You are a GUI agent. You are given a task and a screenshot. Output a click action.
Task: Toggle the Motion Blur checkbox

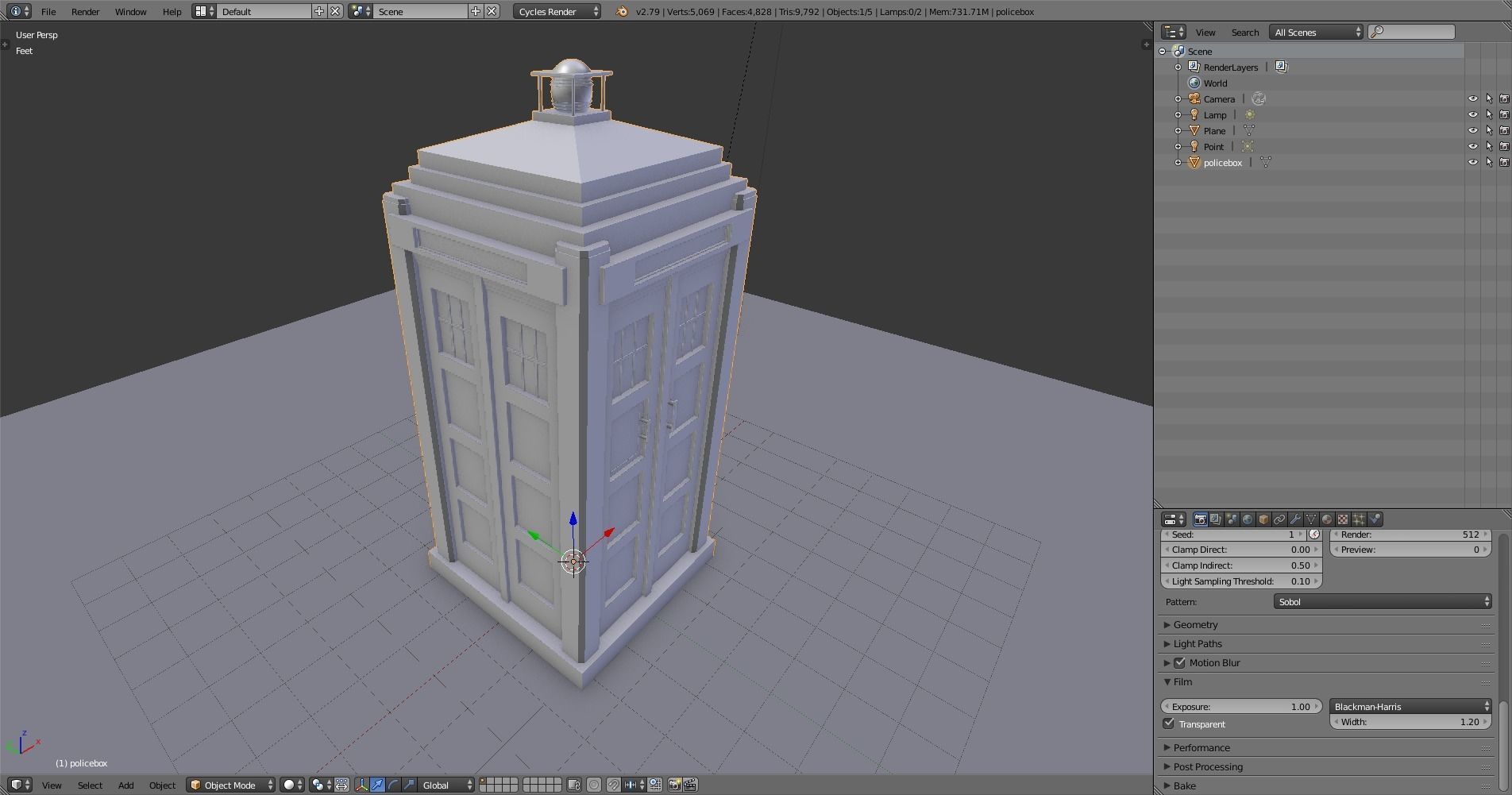pyautogui.click(x=1179, y=662)
